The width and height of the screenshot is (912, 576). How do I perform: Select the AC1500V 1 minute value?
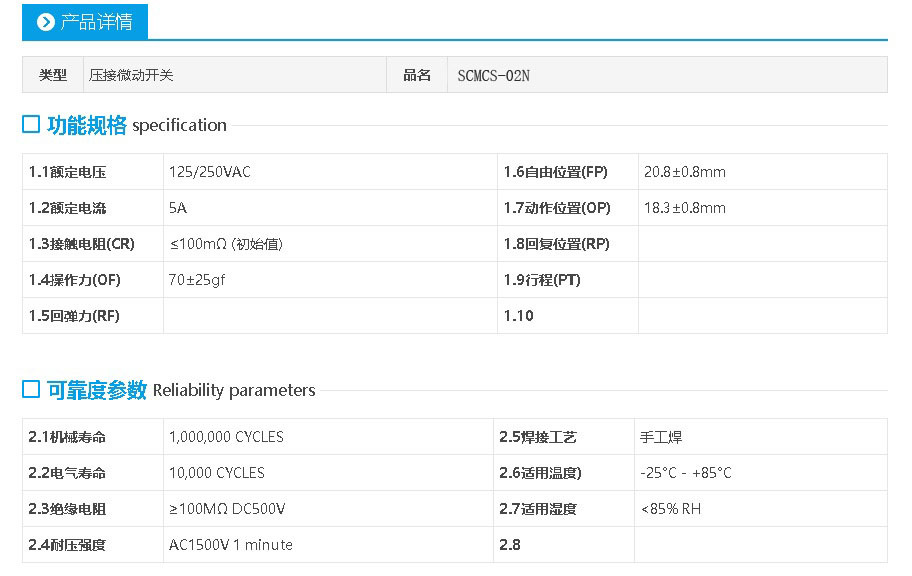click(231, 545)
